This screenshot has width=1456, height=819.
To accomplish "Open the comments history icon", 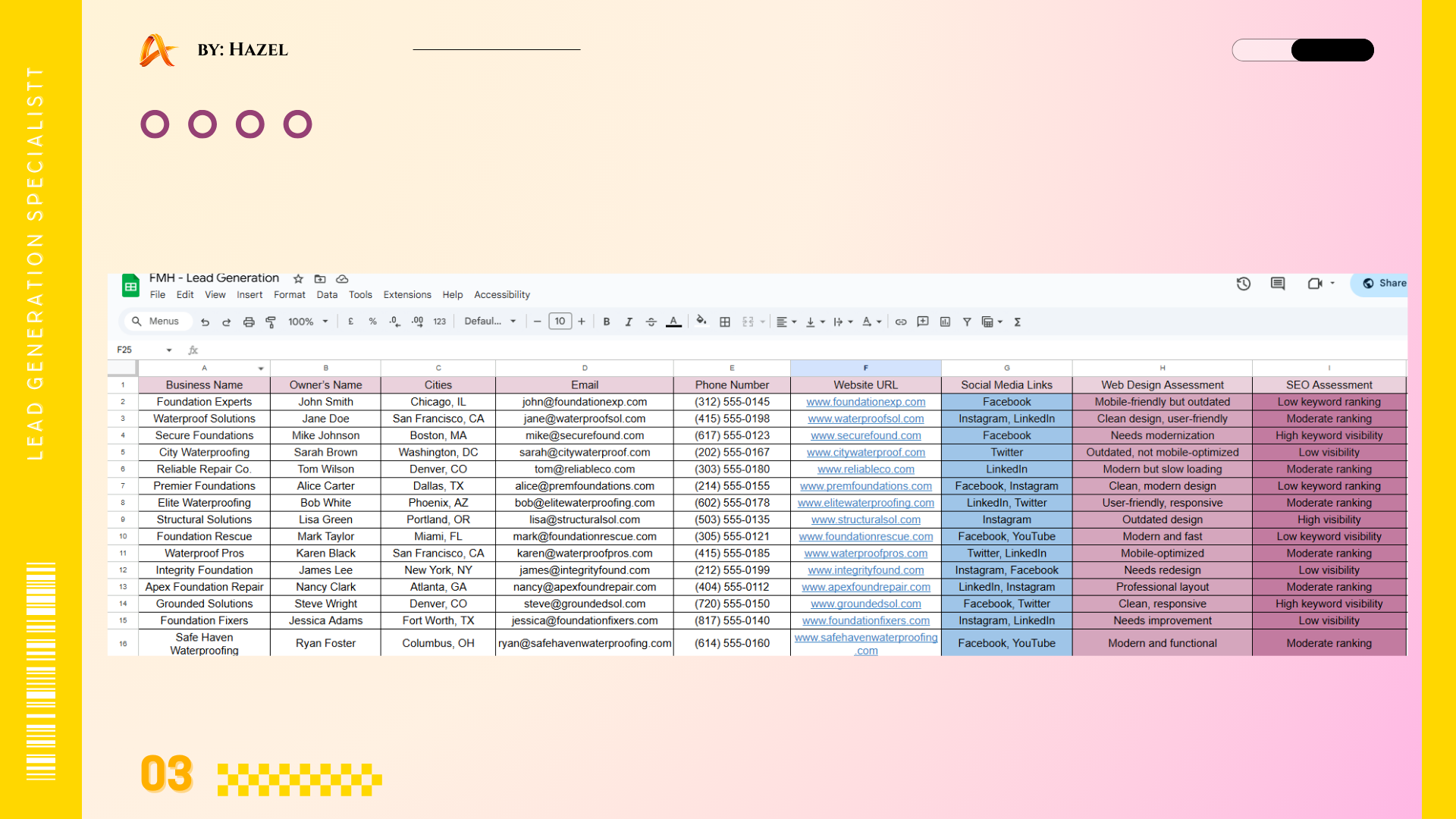I will (1278, 284).
